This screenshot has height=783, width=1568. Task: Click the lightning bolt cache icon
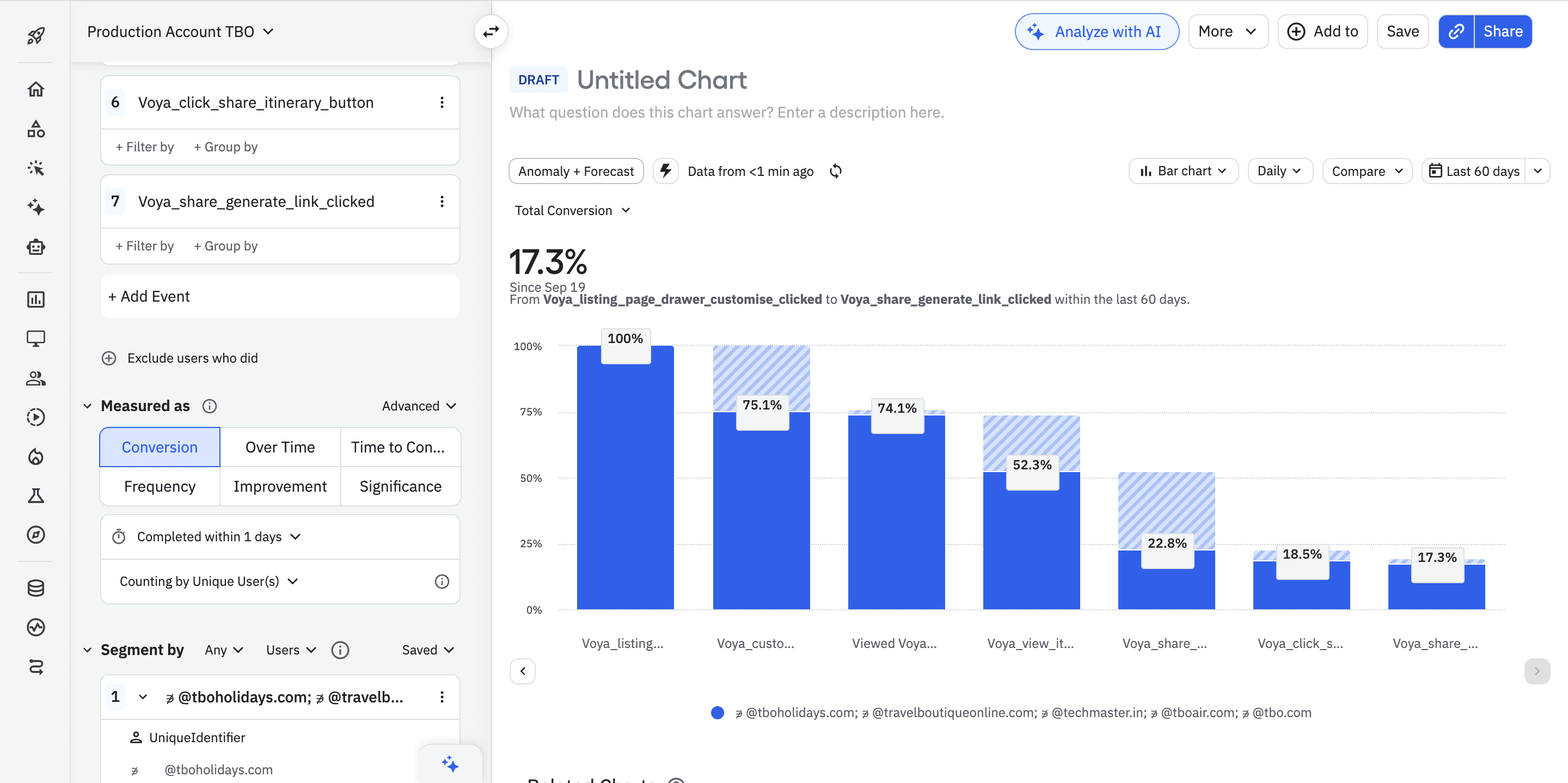666,171
